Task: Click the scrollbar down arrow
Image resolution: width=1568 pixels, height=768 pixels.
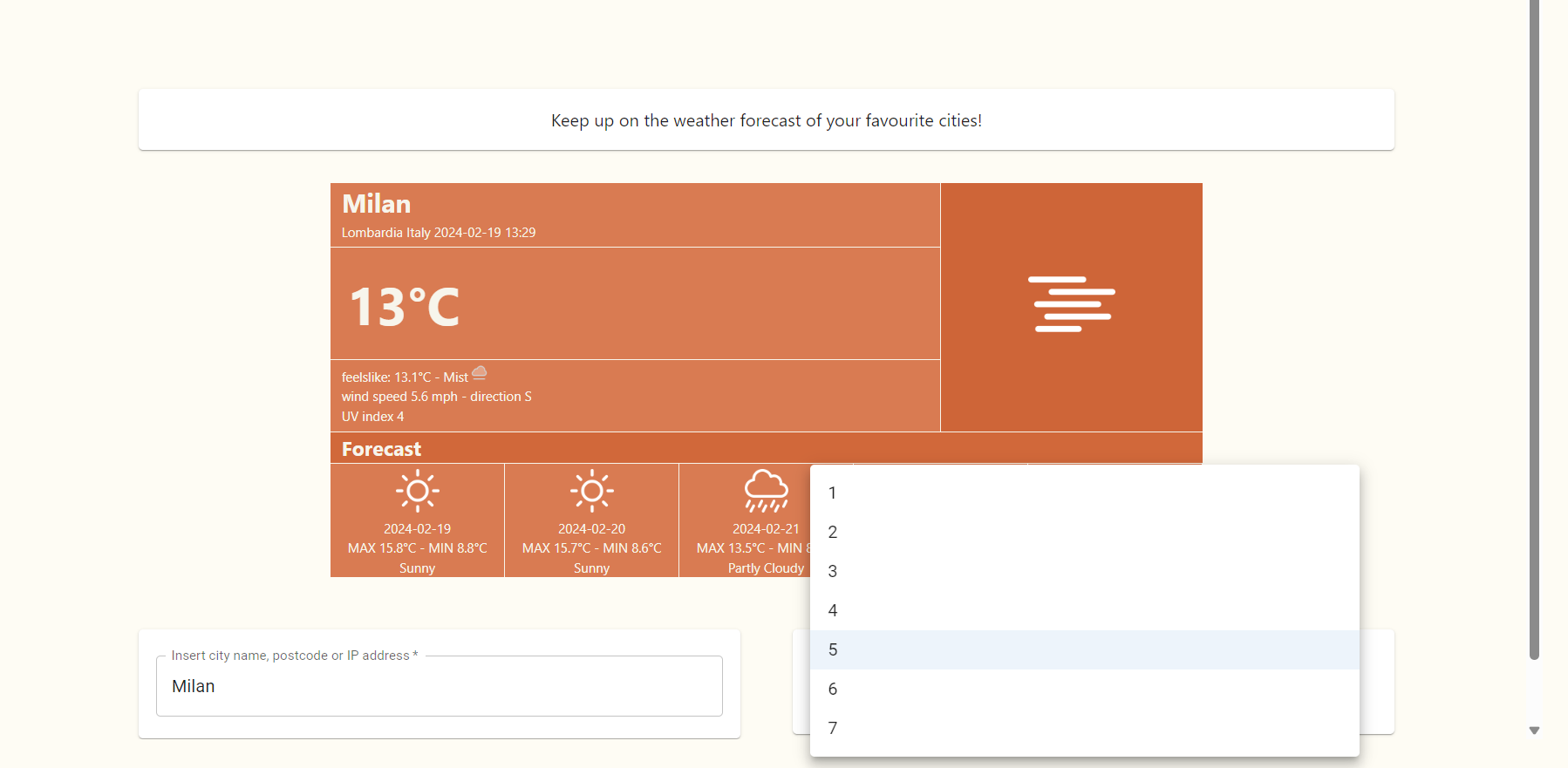Action: [1534, 731]
